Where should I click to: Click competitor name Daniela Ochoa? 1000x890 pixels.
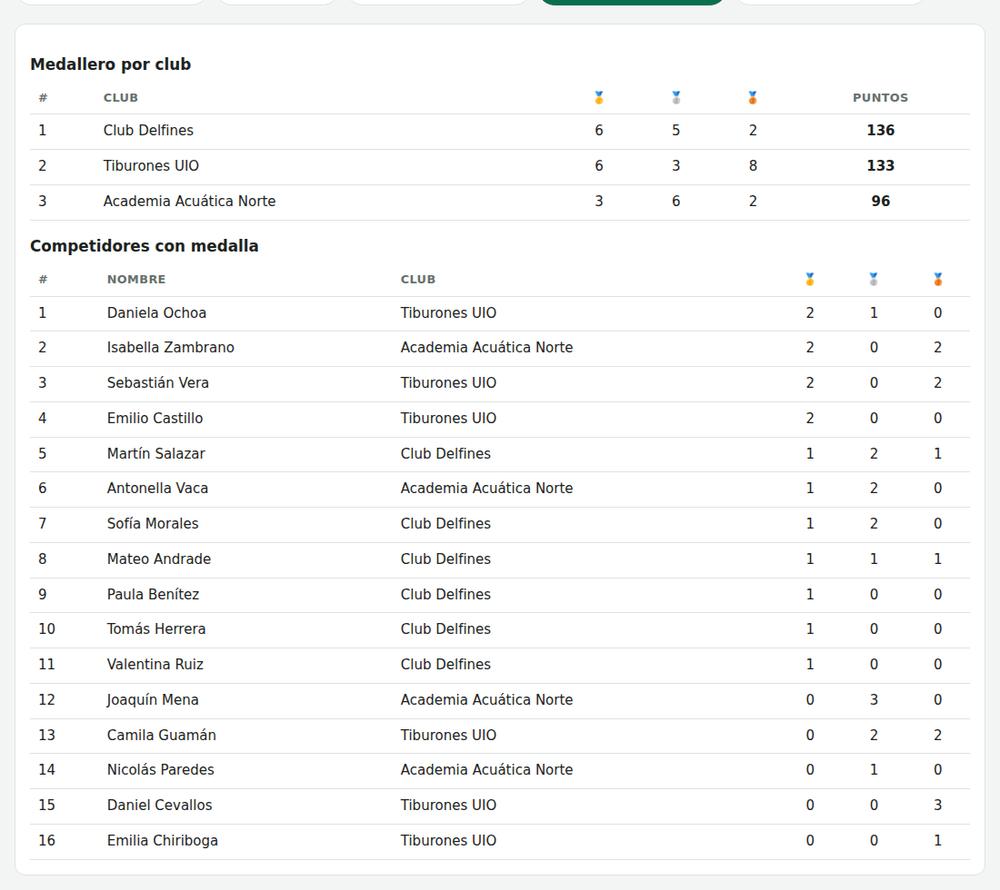pyautogui.click(x=156, y=313)
